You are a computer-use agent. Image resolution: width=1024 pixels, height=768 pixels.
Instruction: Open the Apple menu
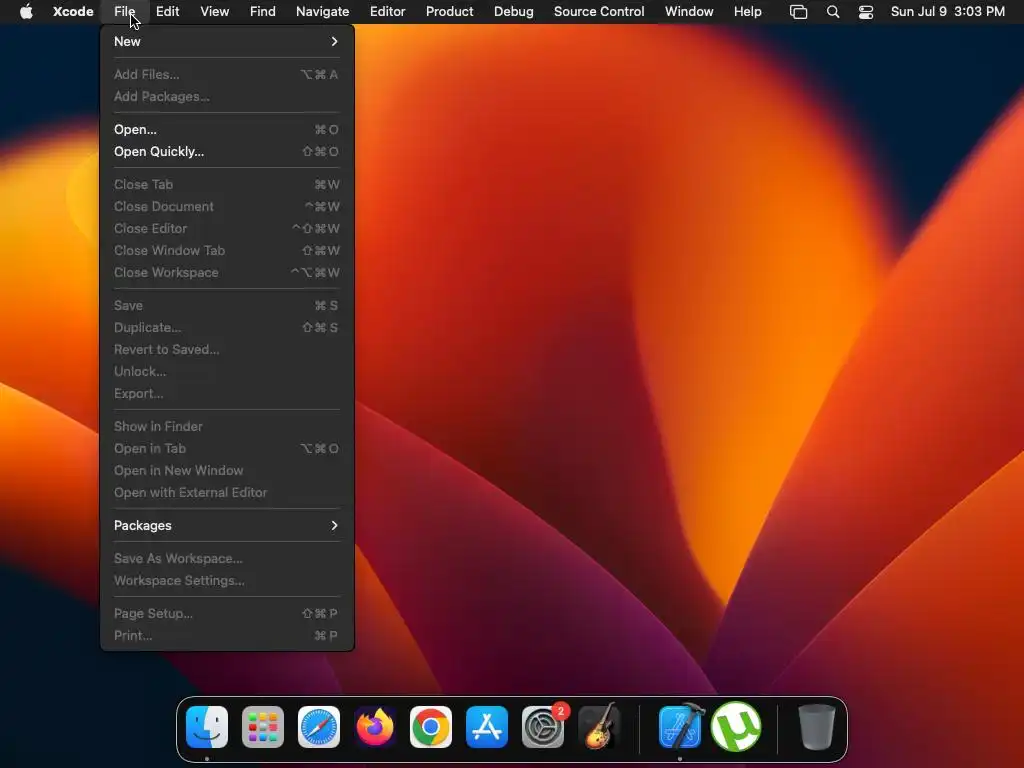26,12
